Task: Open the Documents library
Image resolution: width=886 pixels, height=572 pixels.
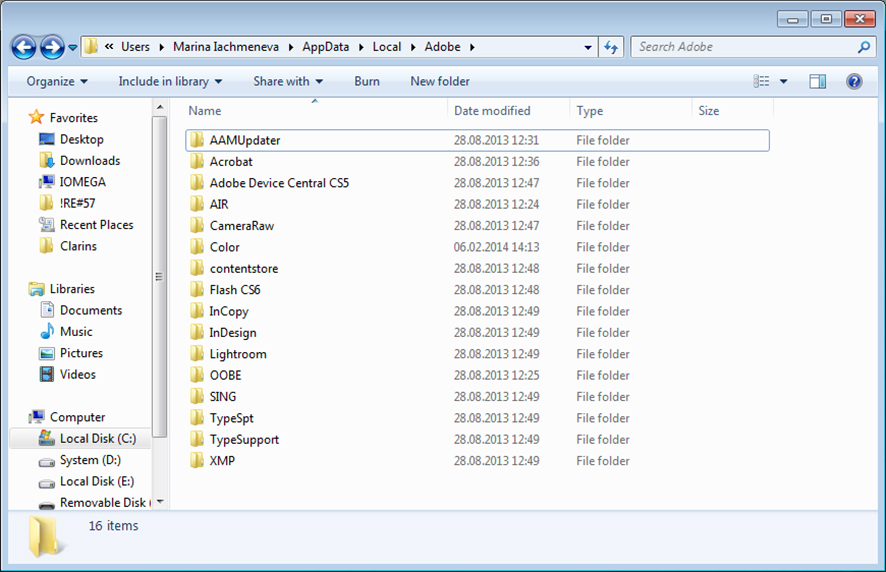Action: (x=91, y=310)
